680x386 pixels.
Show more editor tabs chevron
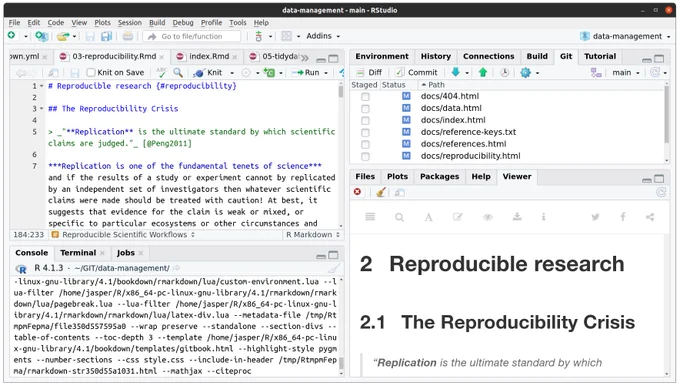click(305, 57)
